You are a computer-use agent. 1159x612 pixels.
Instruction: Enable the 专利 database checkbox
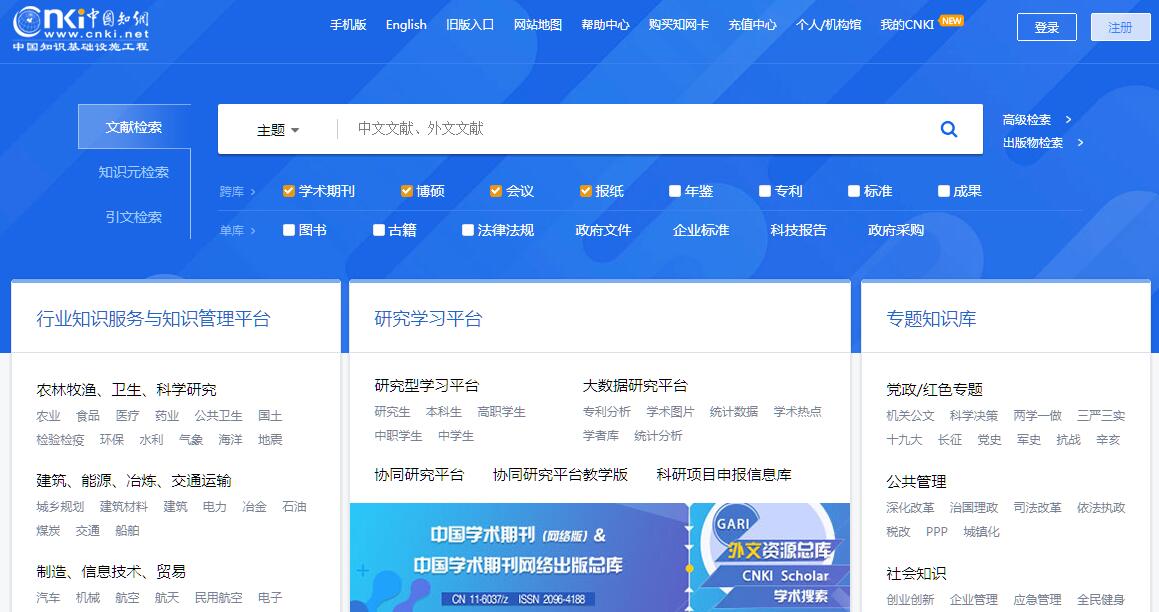(765, 191)
